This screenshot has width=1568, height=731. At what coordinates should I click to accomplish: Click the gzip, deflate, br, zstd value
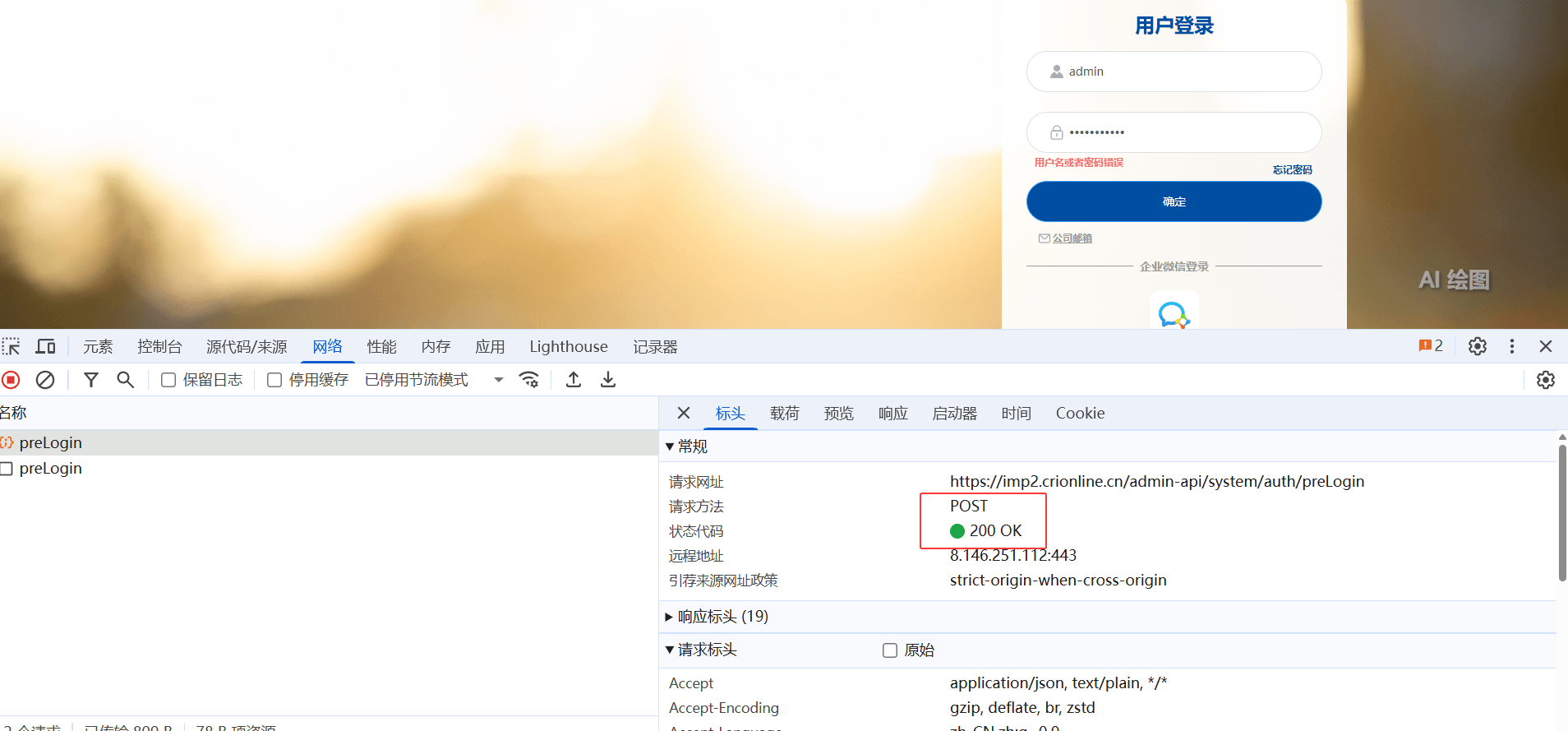coord(1022,708)
